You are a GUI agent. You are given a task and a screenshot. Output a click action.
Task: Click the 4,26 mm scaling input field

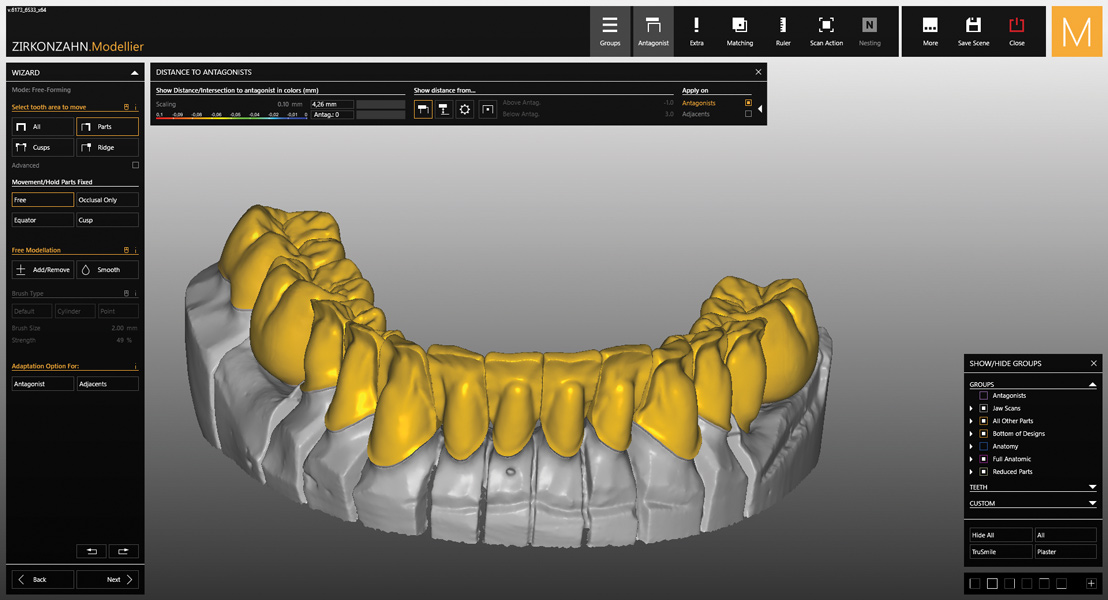click(x=331, y=104)
